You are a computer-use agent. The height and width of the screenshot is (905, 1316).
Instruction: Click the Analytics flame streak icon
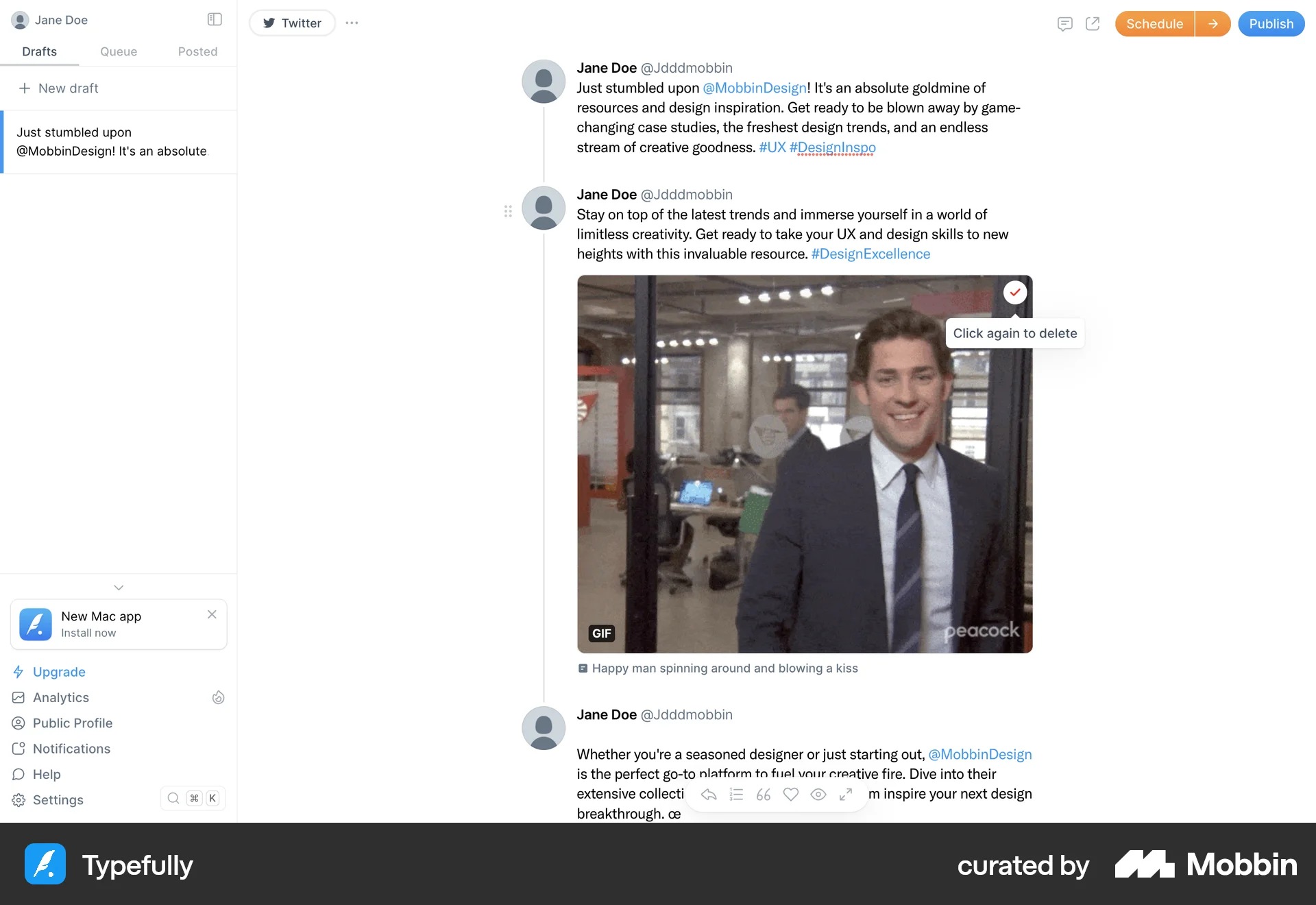(x=218, y=697)
